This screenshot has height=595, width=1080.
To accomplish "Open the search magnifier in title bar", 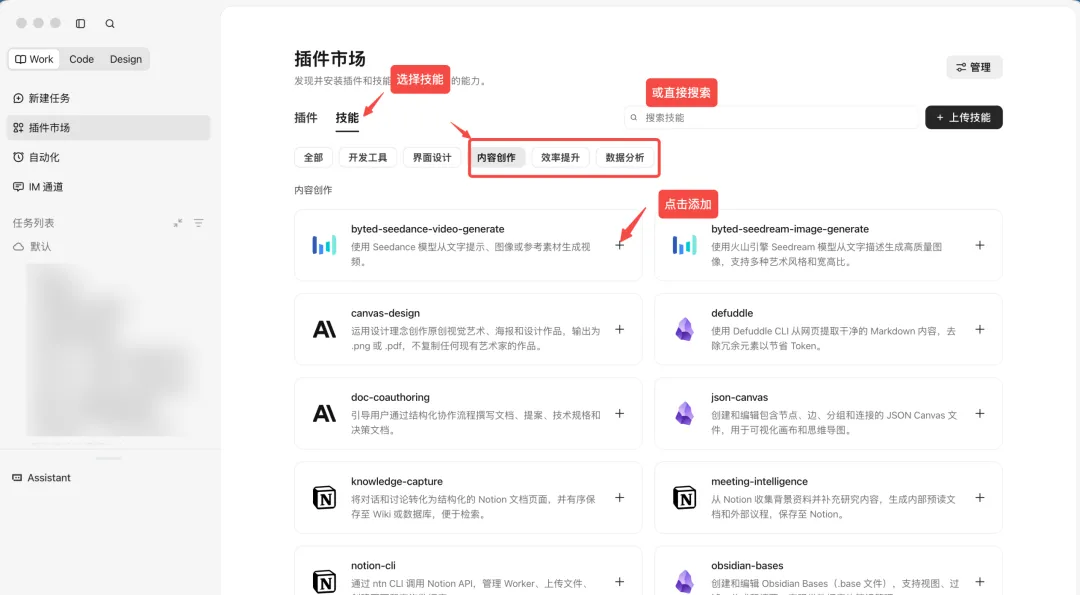I will click(110, 23).
